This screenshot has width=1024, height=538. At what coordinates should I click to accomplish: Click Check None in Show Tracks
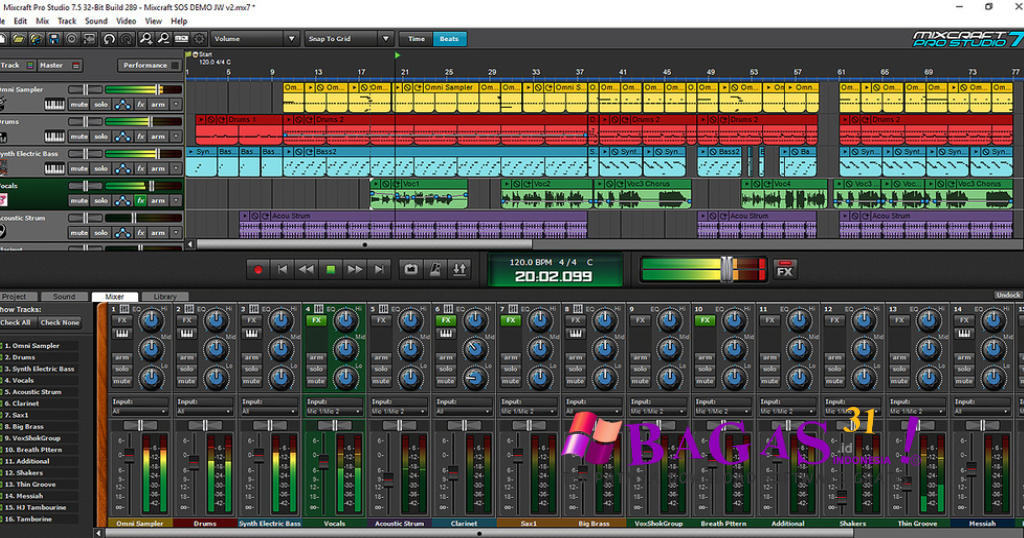pos(59,323)
